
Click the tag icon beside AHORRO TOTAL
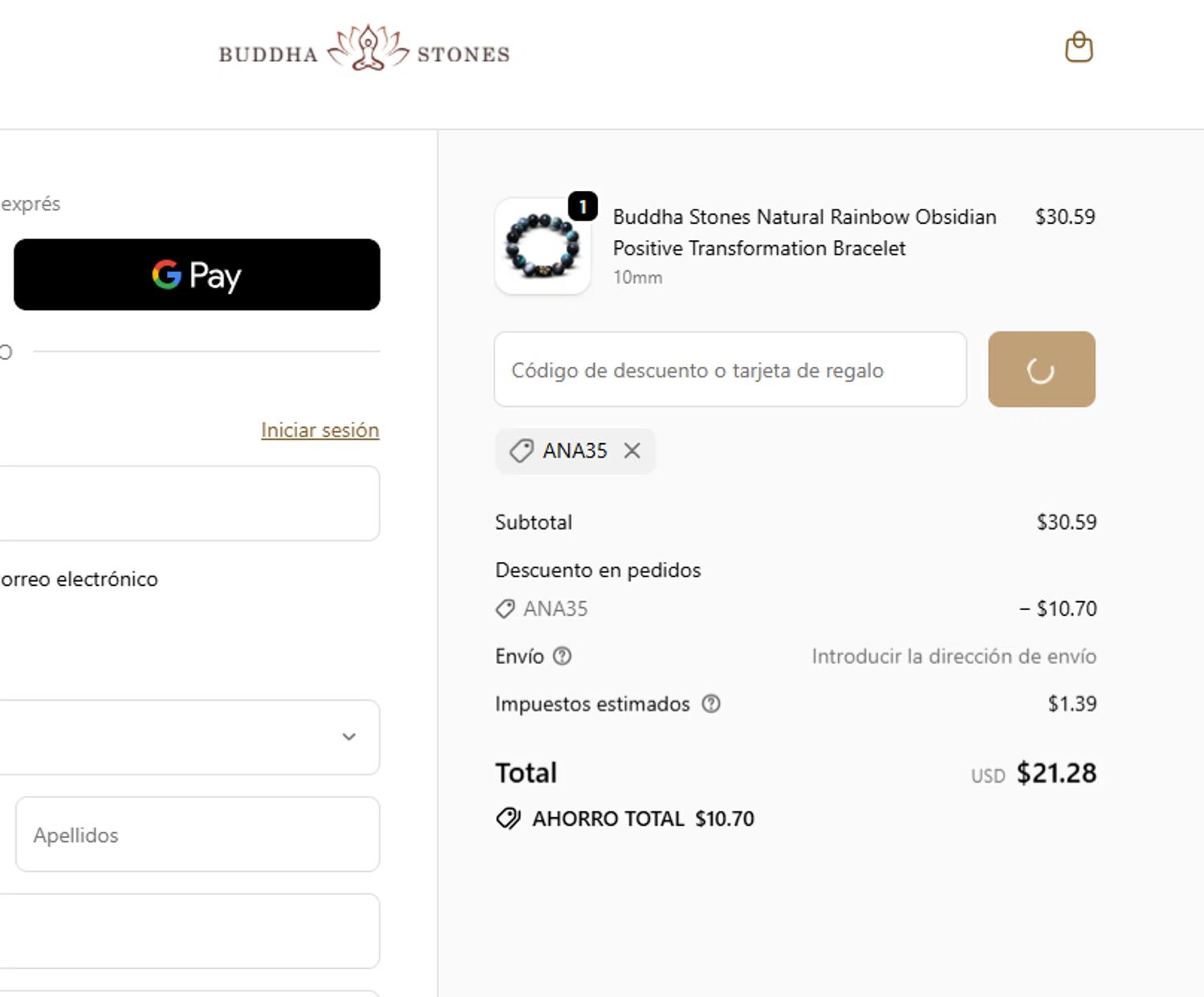[508, 819]
